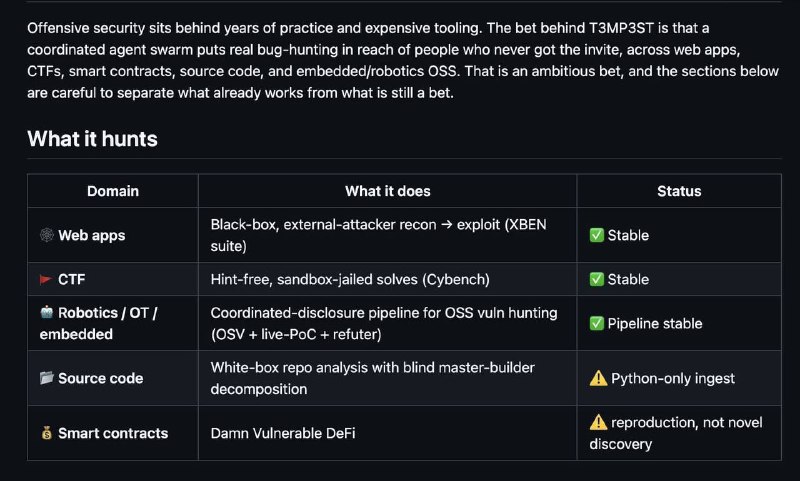Click the What it hunts heading
Image resolution: width=800 pixels, height=481 pixels.
pyautogui.click(x=92, y=139)
